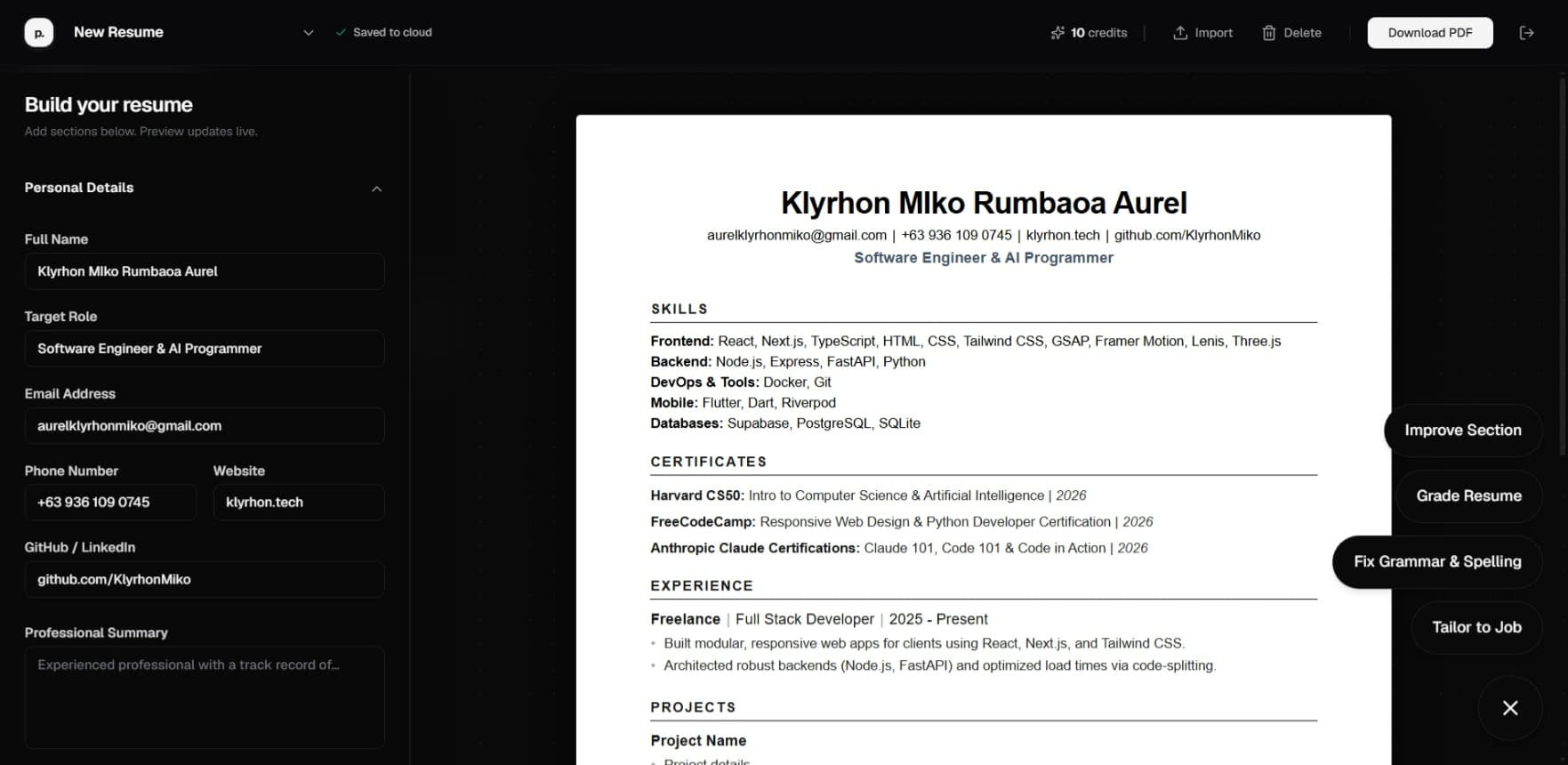The image size is (1568, 765).
Task: Click the Full Name input field
Action: (x=205, y=271)
